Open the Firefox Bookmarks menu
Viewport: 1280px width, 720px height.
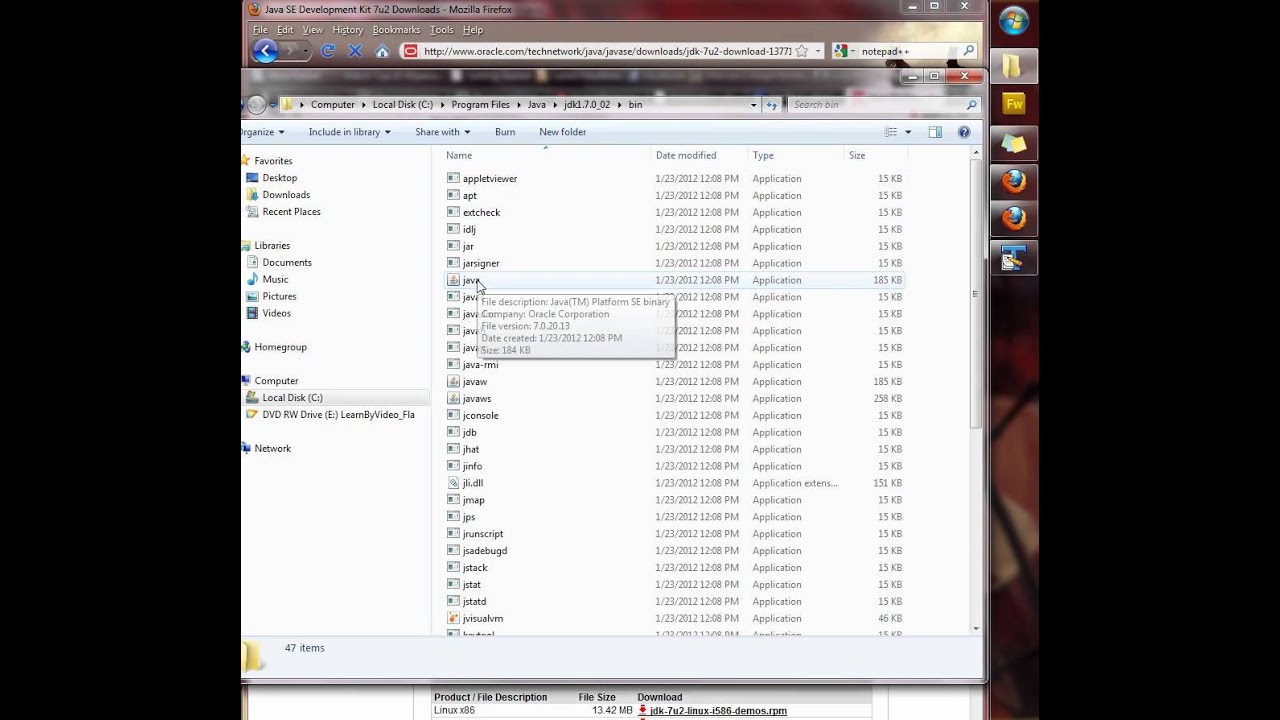click(x=396, y=30)
